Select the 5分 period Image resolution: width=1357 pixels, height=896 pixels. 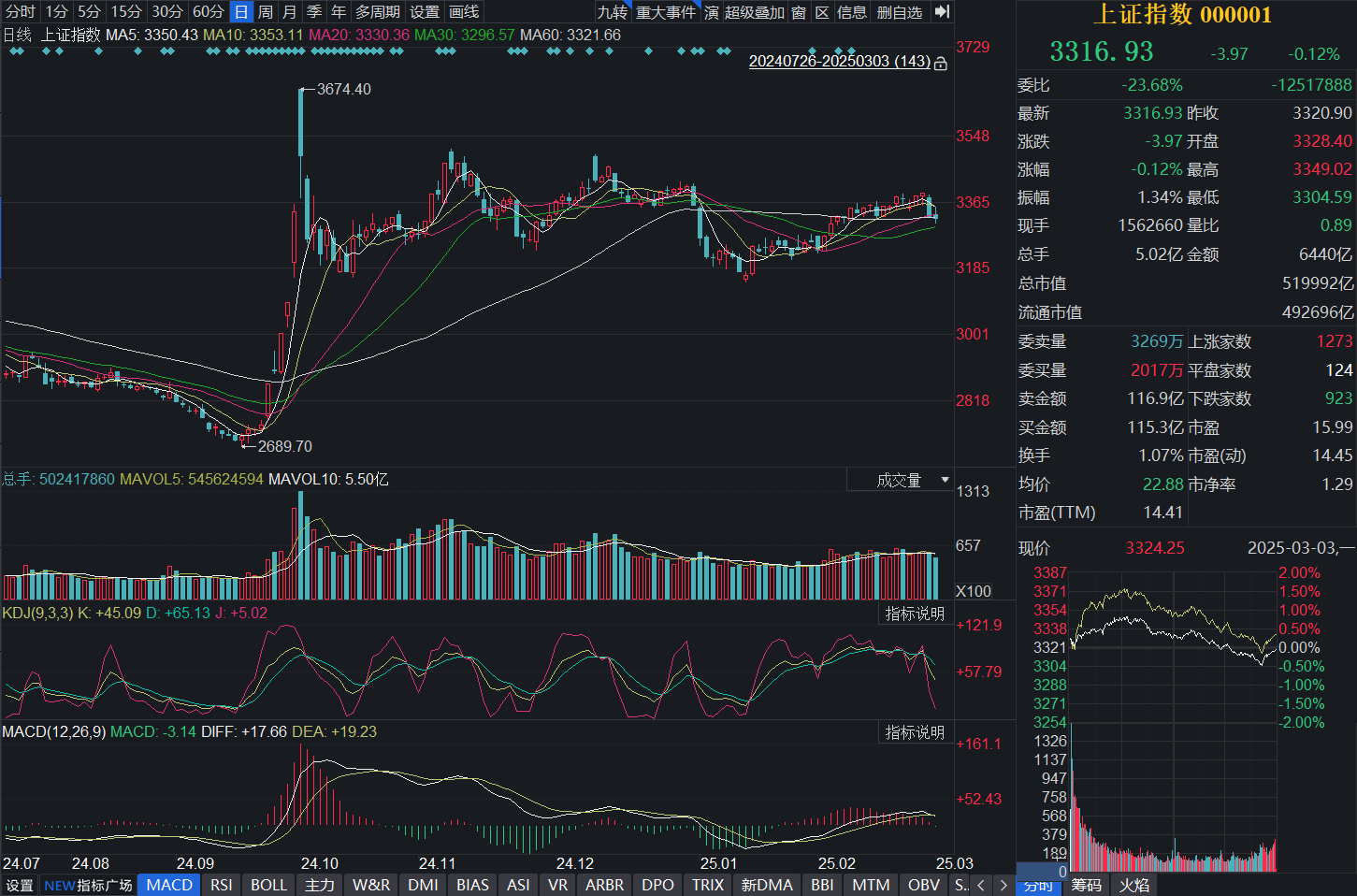(x=89, y=11)
